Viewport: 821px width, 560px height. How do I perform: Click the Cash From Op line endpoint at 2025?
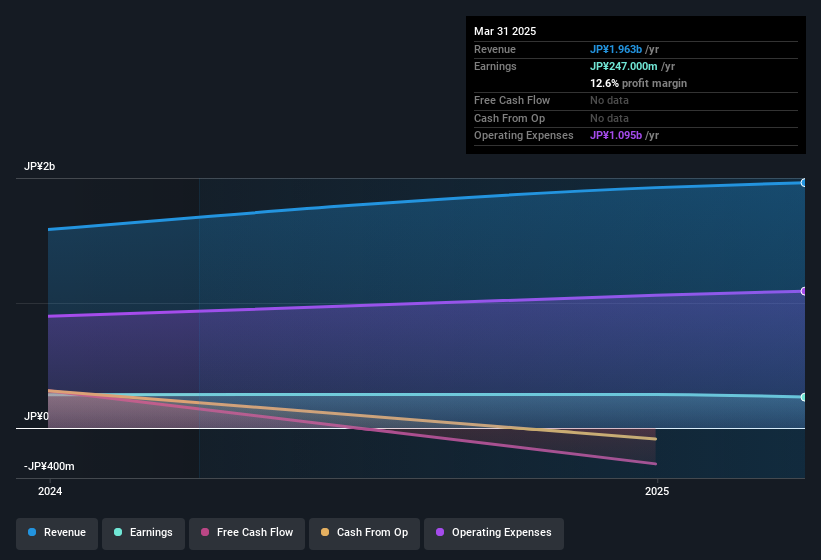click(x=655, y=439)
